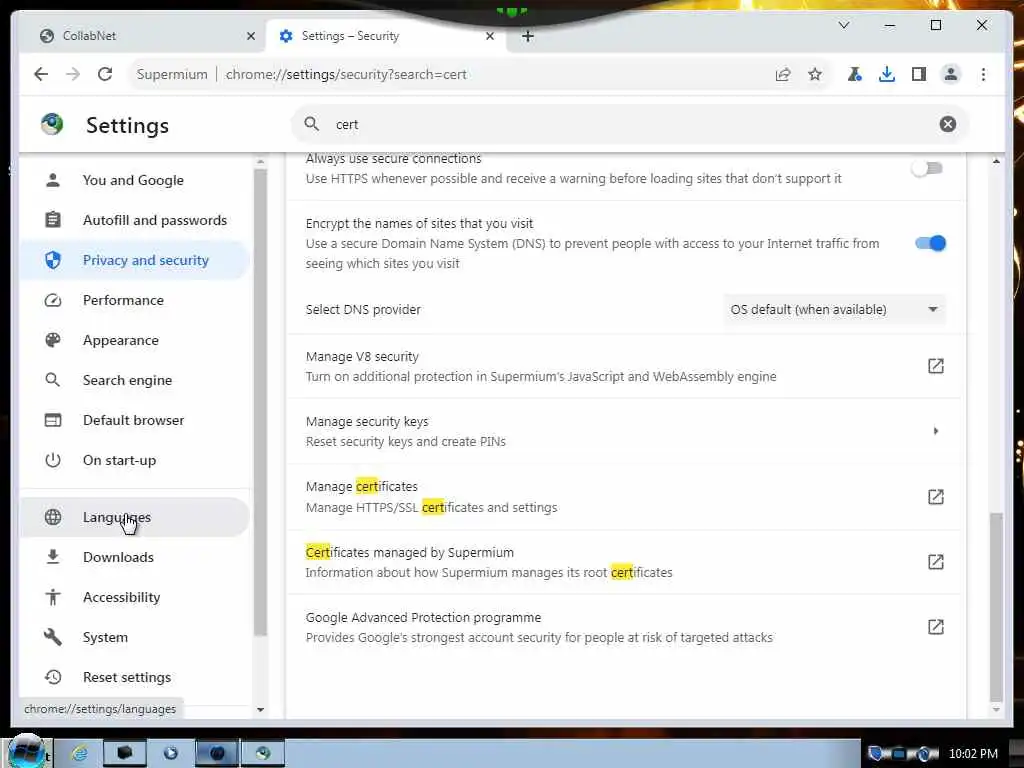This screenshot has height=768, width=1024.
Task: Select the Settings – Security tab
Action: 385,36
